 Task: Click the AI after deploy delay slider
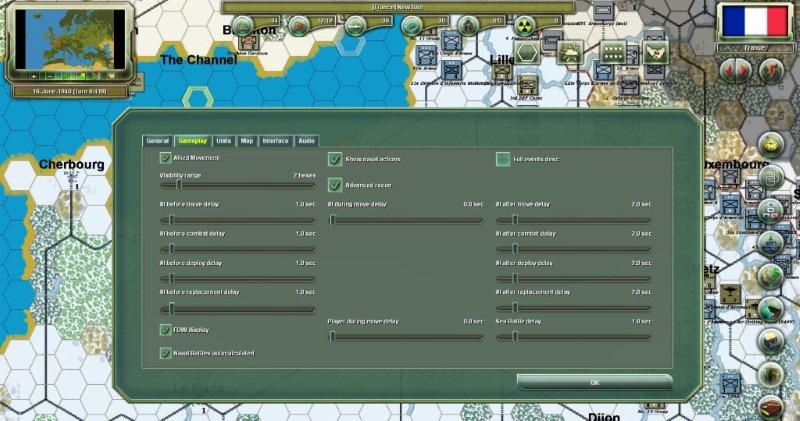click(574, 279)
